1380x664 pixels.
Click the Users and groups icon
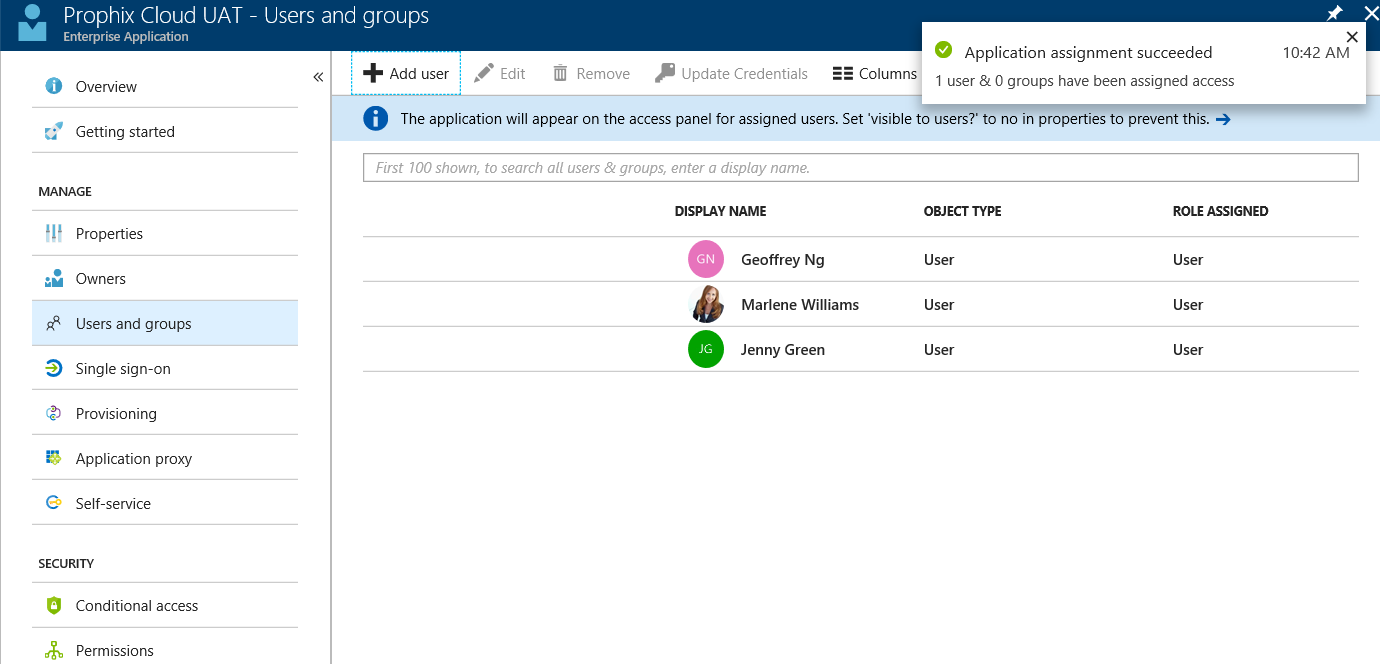point(54,323)
